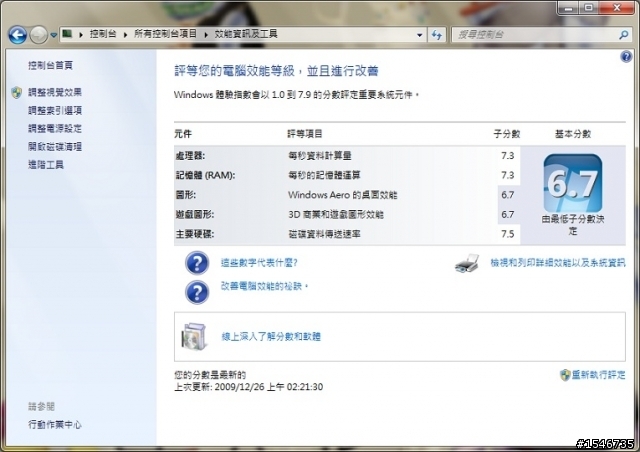Click the shield icon beside 重新執行評定
This screenshot has height=452, width=640.
coord(565,375)
